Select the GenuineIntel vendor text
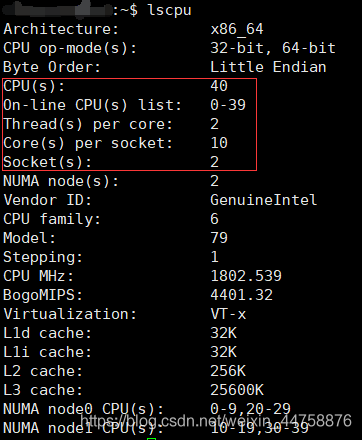362x440 pixels. click(x=264, y=200)
